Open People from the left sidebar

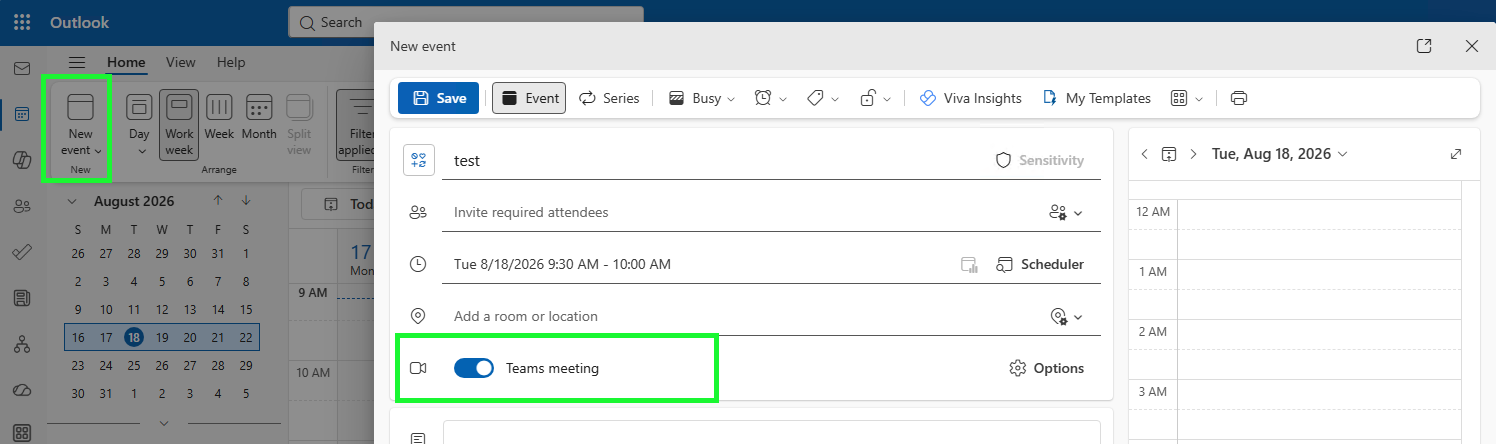(22, 206)
